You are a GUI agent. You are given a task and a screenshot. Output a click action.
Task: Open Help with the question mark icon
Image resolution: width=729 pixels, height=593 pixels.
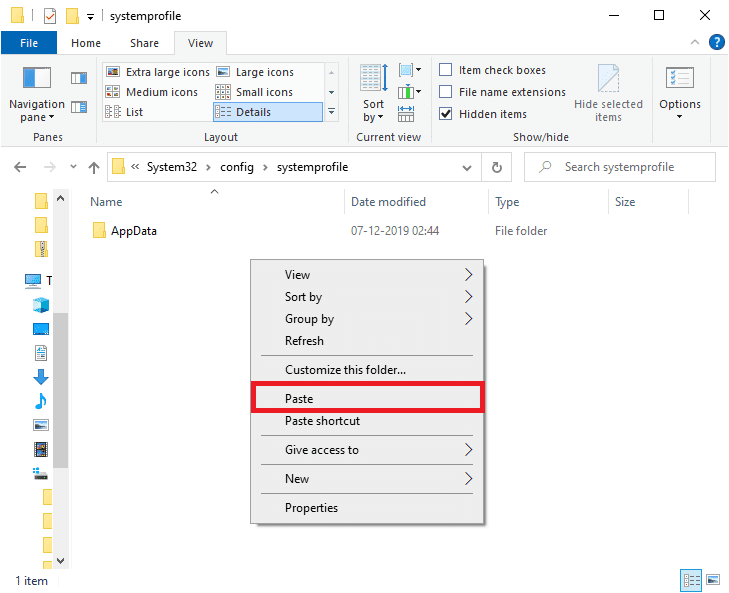tap(716, 42)
